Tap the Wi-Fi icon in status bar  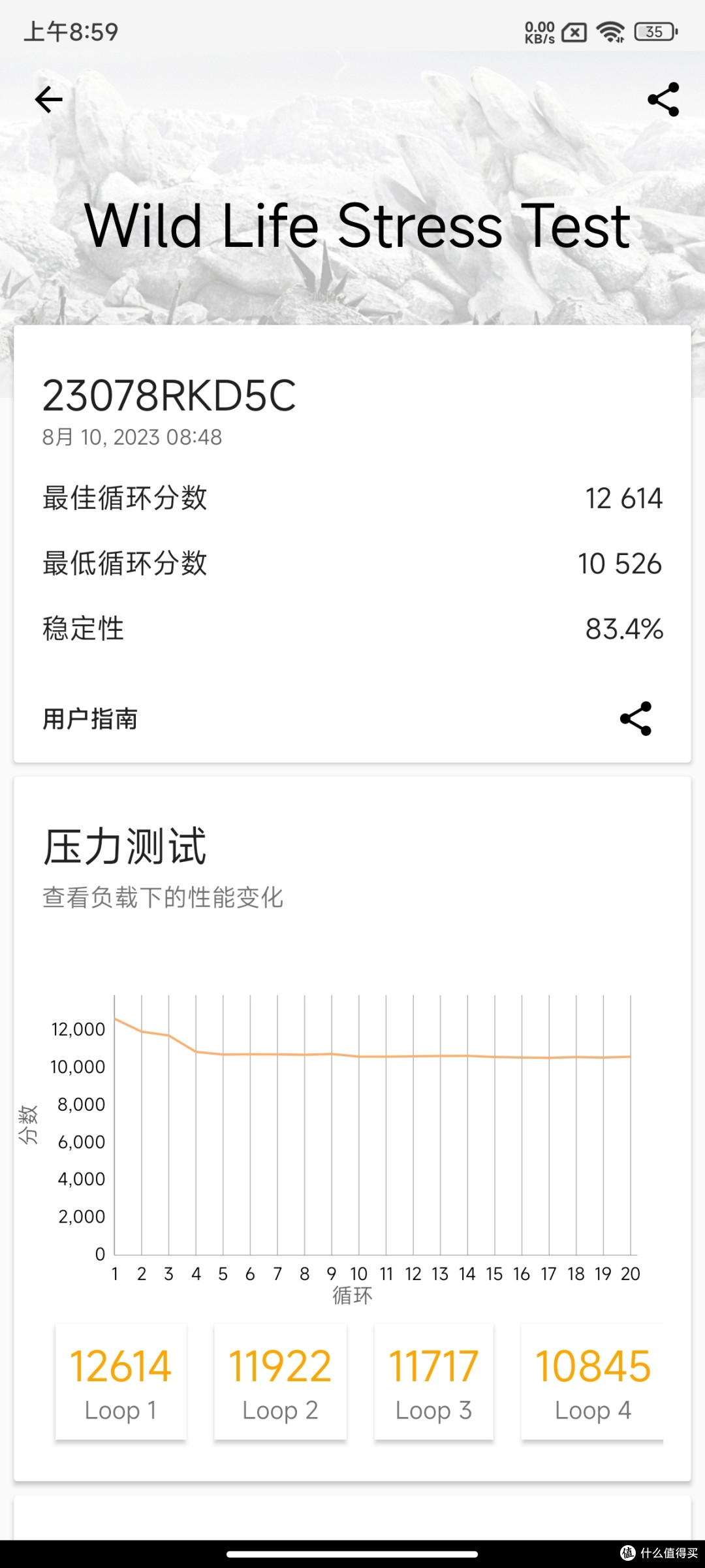(x=611, y=31)
